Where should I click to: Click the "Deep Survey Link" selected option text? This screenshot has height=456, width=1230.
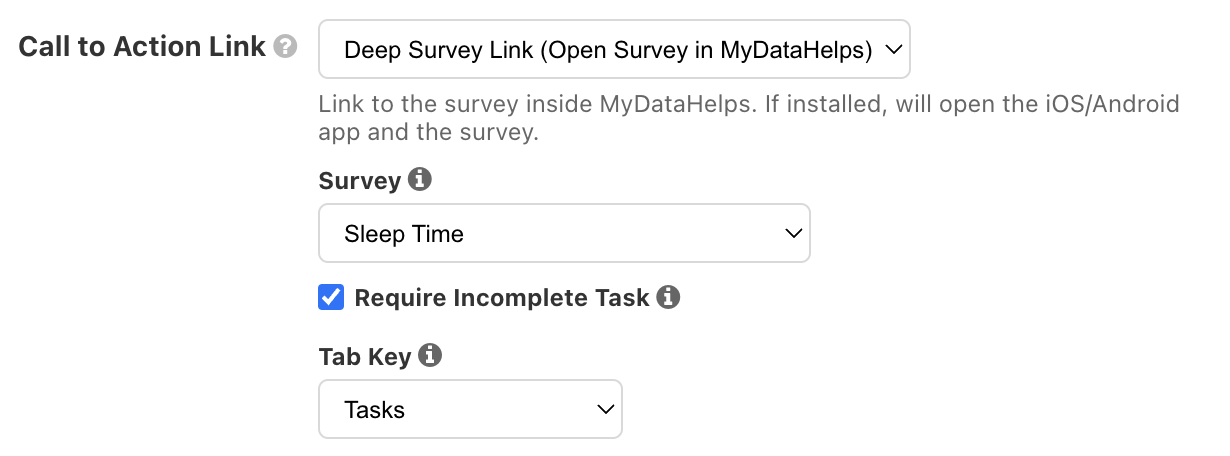(x=608, y=49)
